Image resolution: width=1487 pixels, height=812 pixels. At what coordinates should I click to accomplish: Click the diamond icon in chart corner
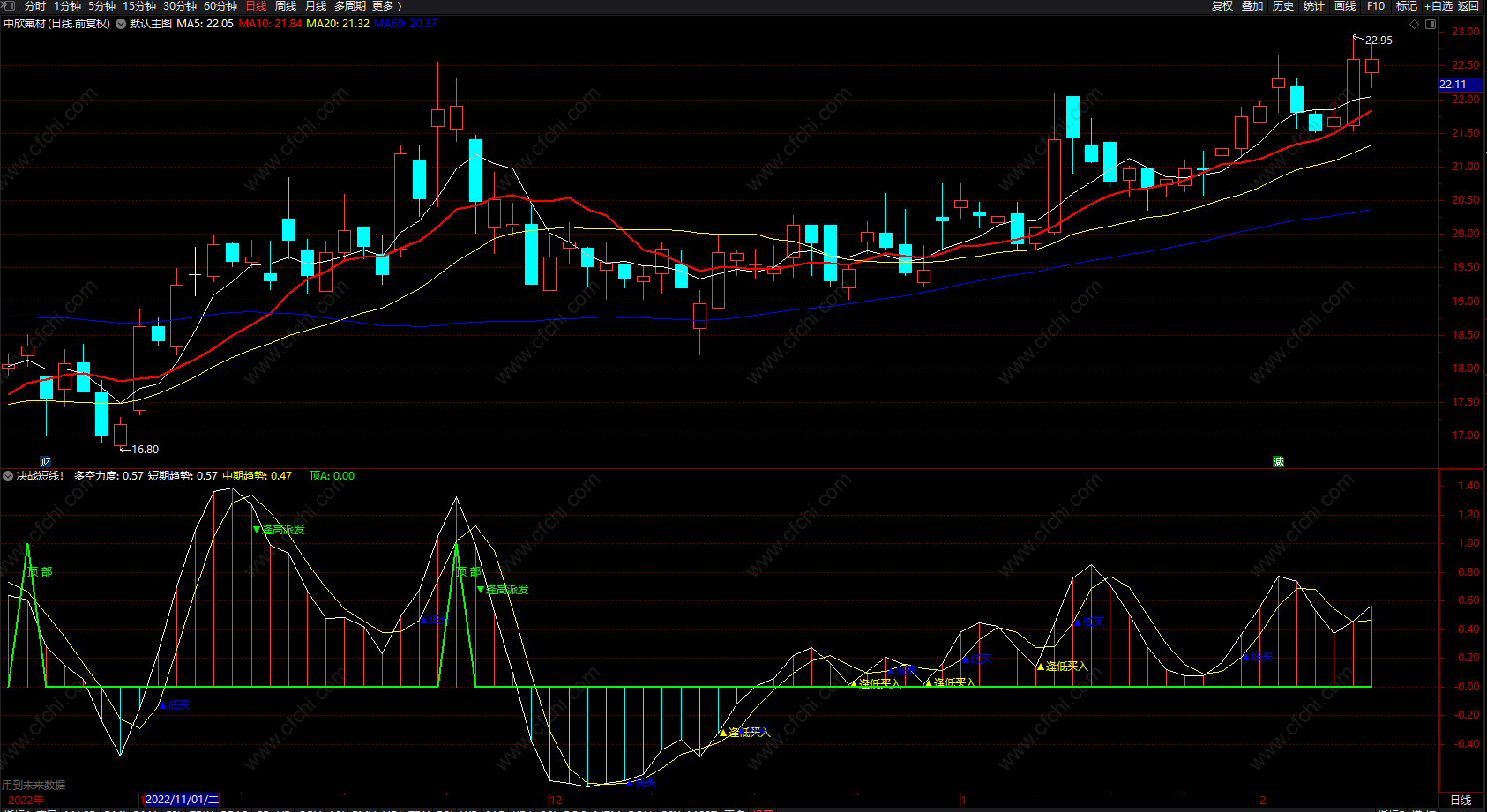point(1415,24)
